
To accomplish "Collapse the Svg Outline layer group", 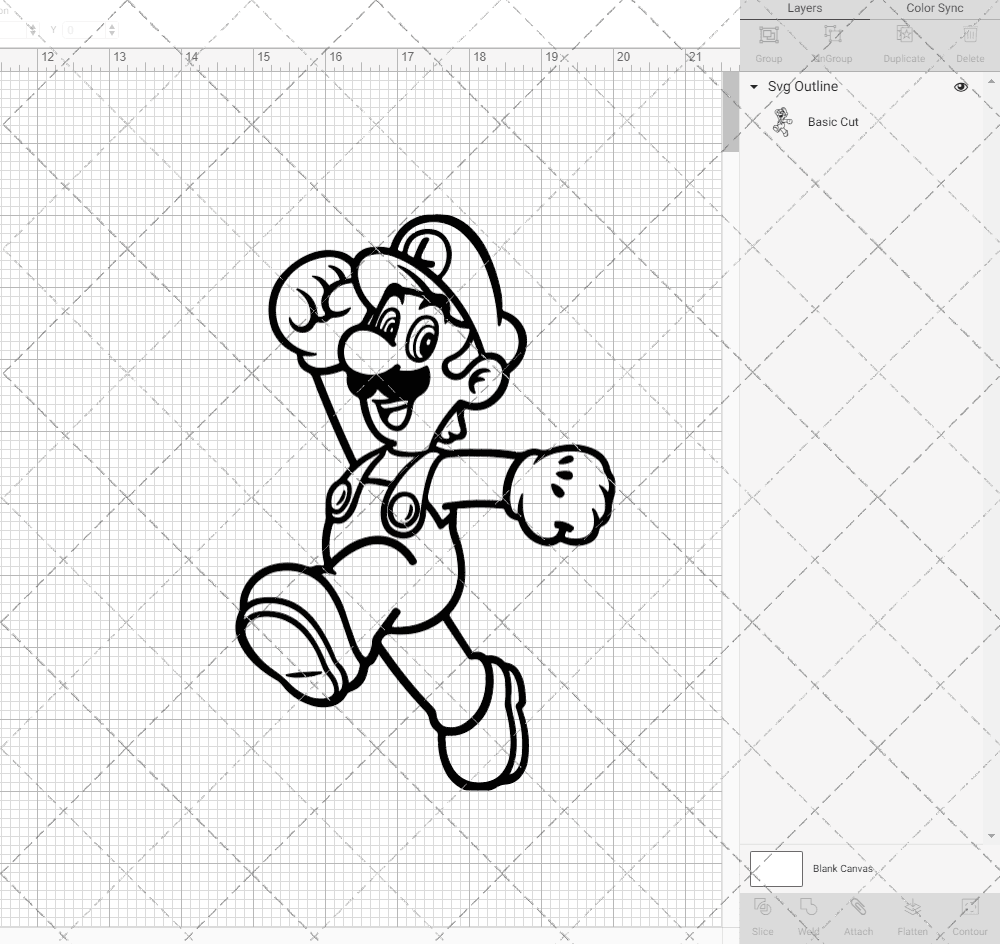I will [753, 87].
